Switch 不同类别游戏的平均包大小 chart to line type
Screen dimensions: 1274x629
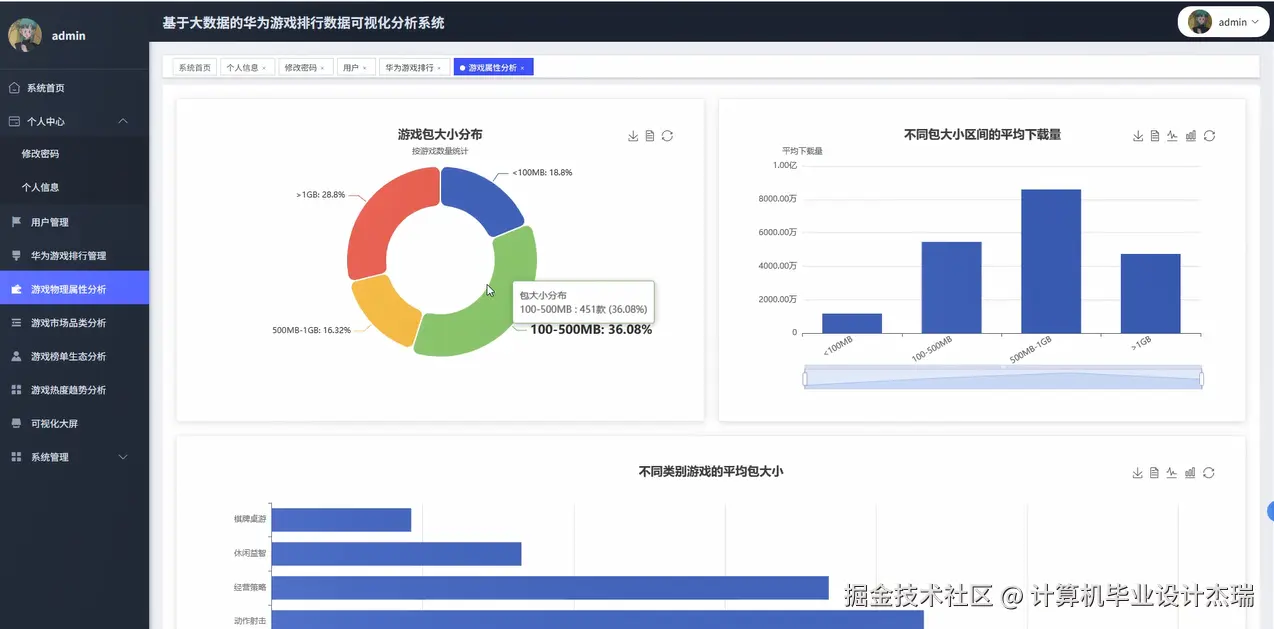[x=1172, y=473]
